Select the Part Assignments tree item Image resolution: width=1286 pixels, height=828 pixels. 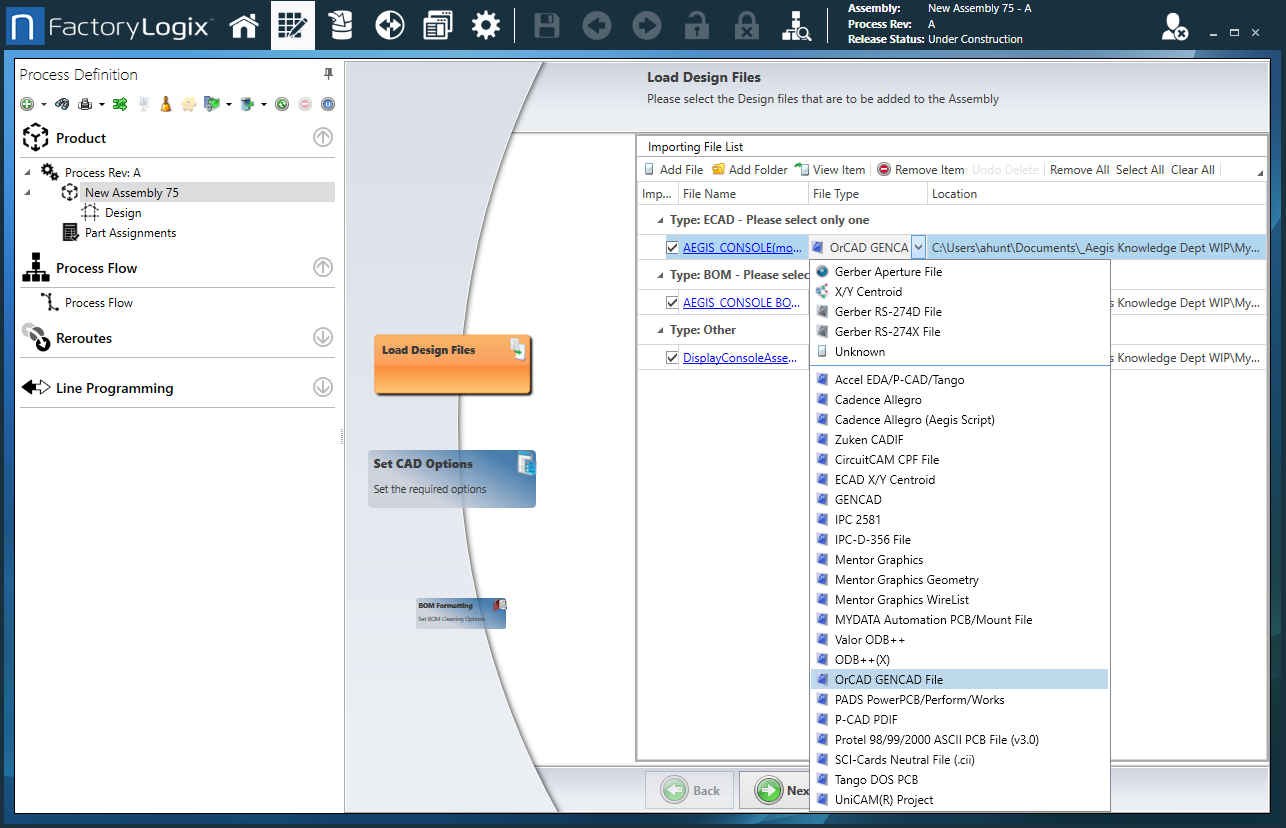pyautogui.click(x=130, y=233)
